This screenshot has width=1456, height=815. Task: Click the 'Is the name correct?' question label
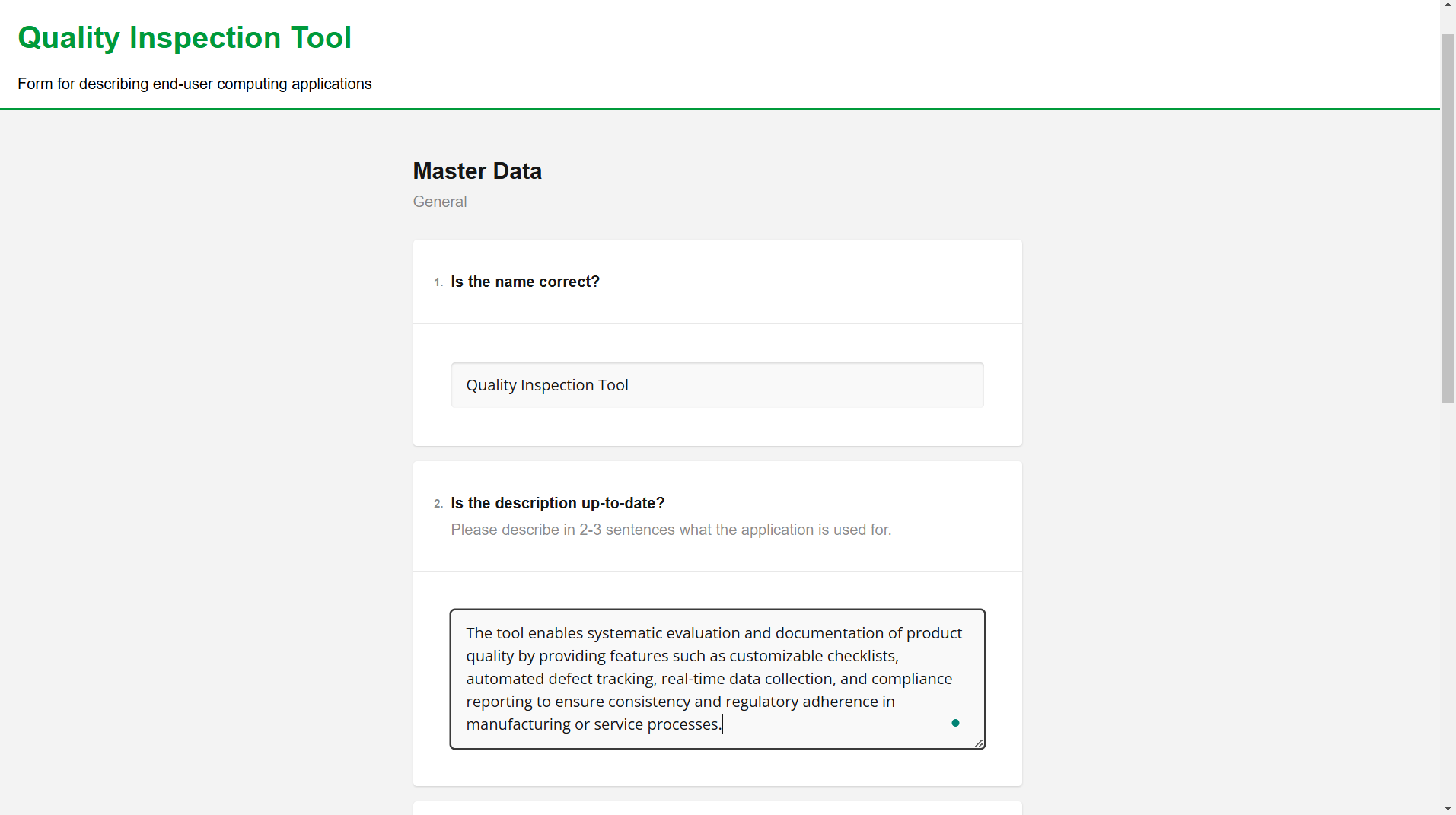[525, 282]
